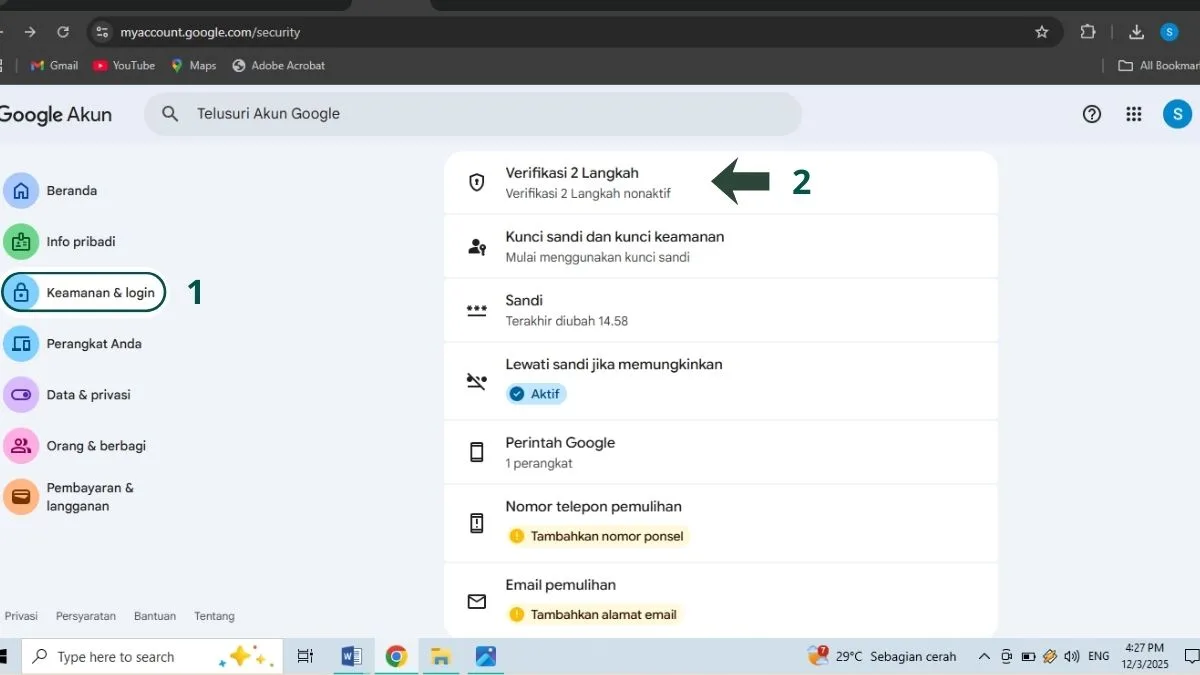The height and width of the screenshot is (675, 1200).
Task: Click the Google apps grid icon
Action: point(1133,114)
